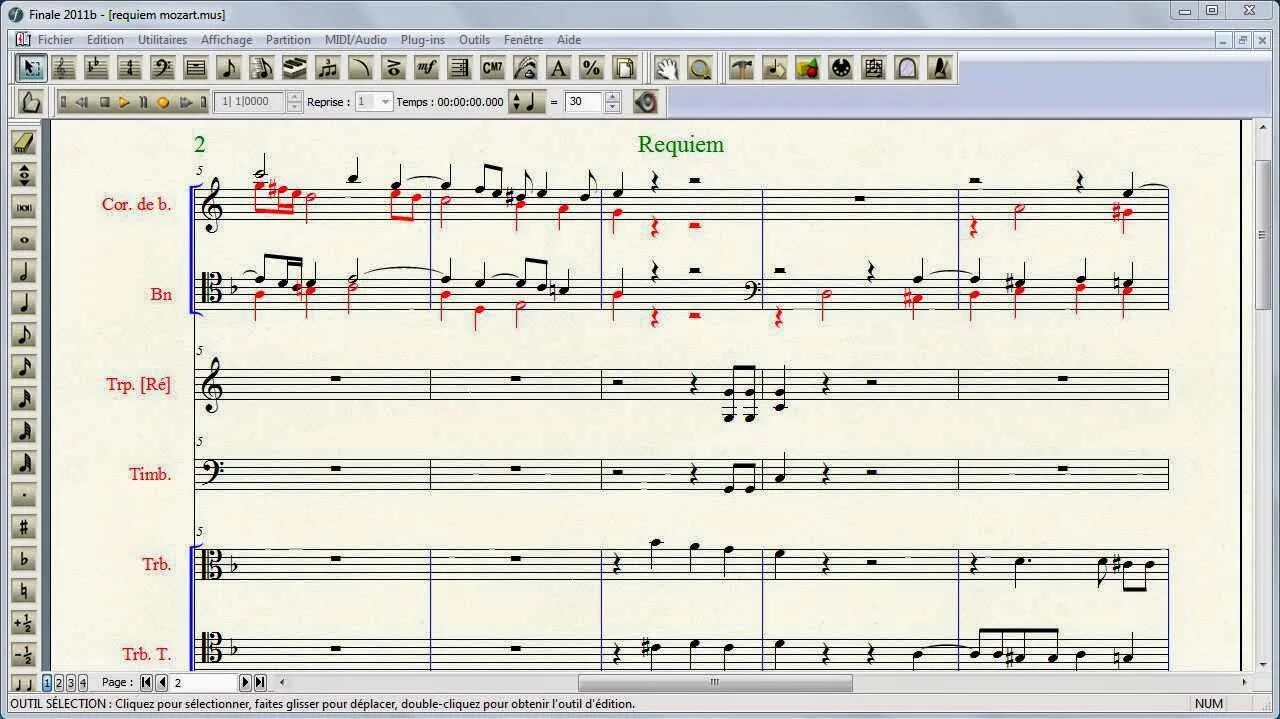Go to the next page arrow
The height and width of the screenshot is (719, 1280).
(x=245, y=683)
